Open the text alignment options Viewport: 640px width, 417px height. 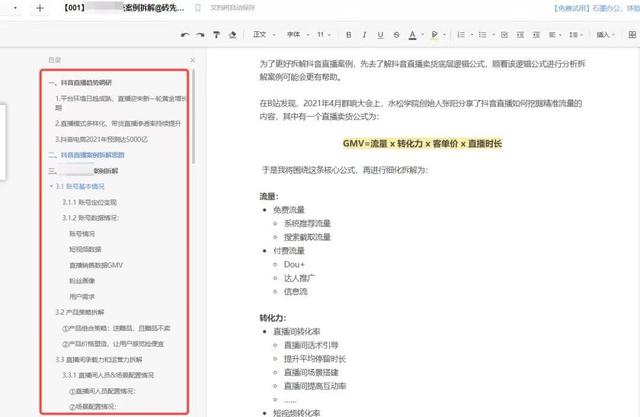tap(554, 35)
